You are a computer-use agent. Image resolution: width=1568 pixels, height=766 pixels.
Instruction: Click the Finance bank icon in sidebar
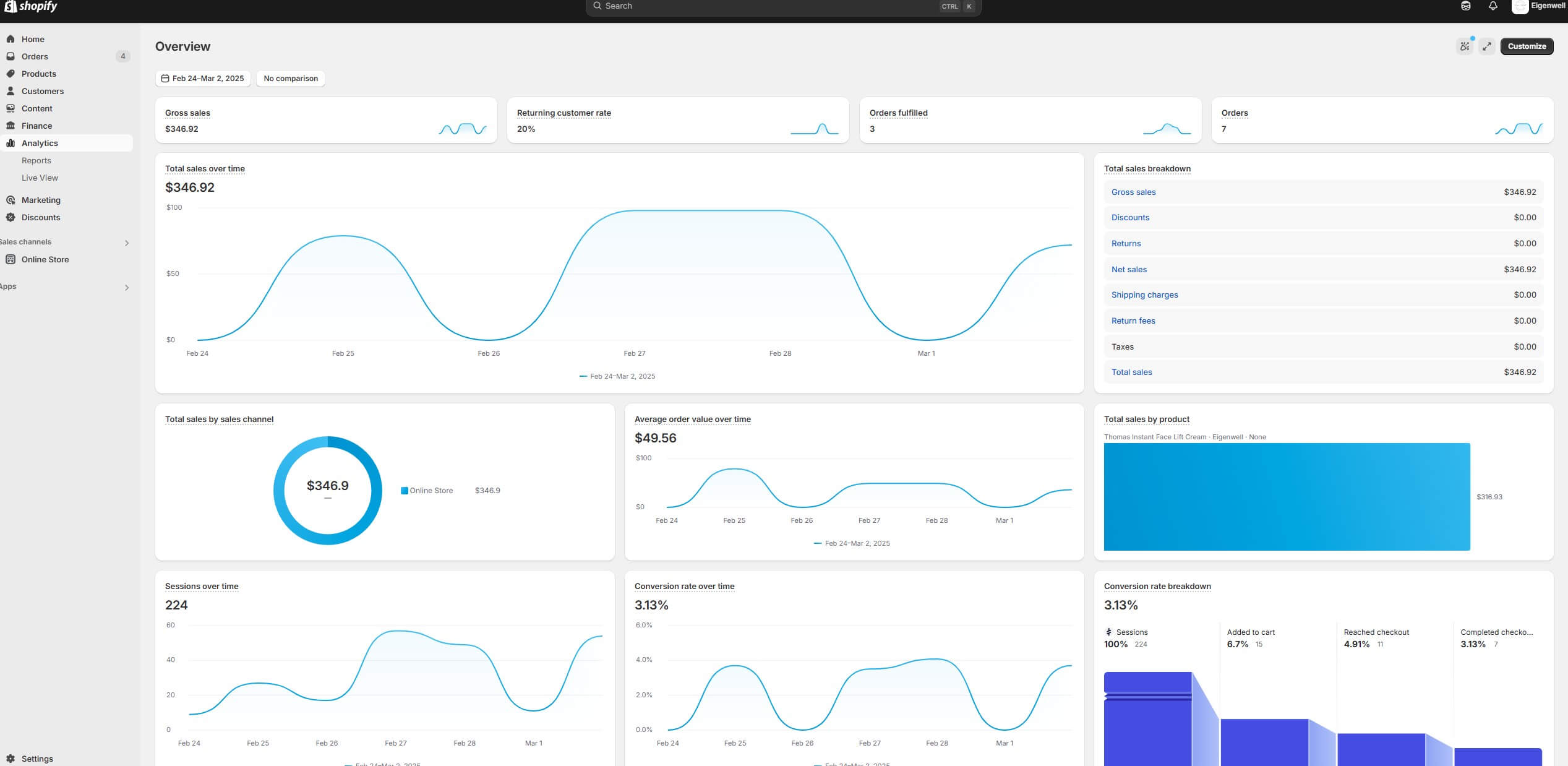tap(11, 126)
